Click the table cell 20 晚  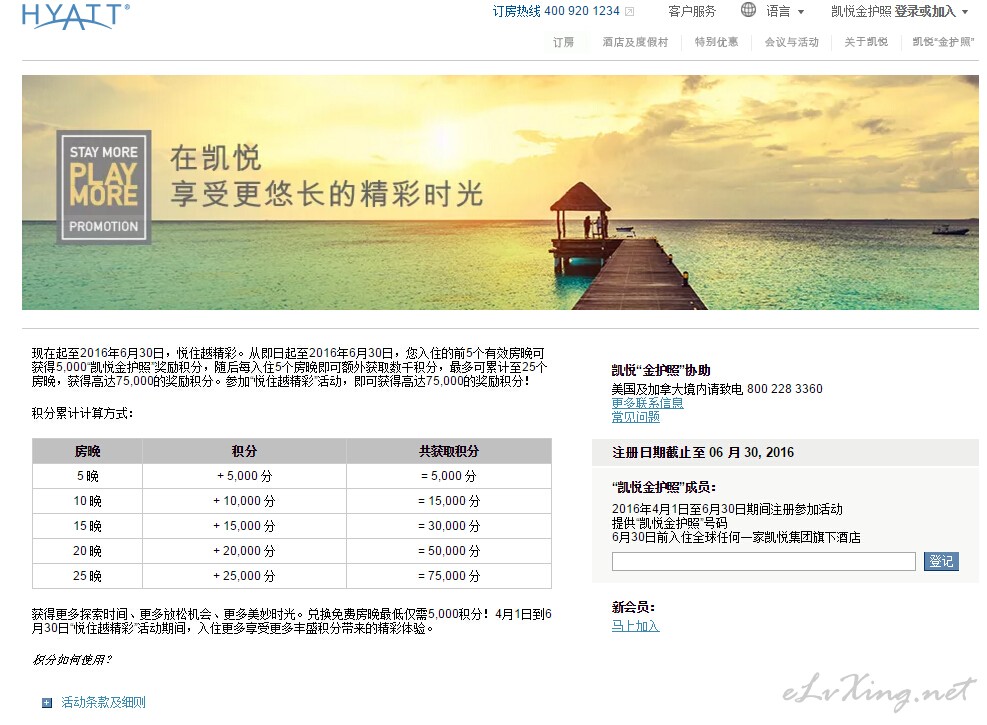click(x=87, y=551)
